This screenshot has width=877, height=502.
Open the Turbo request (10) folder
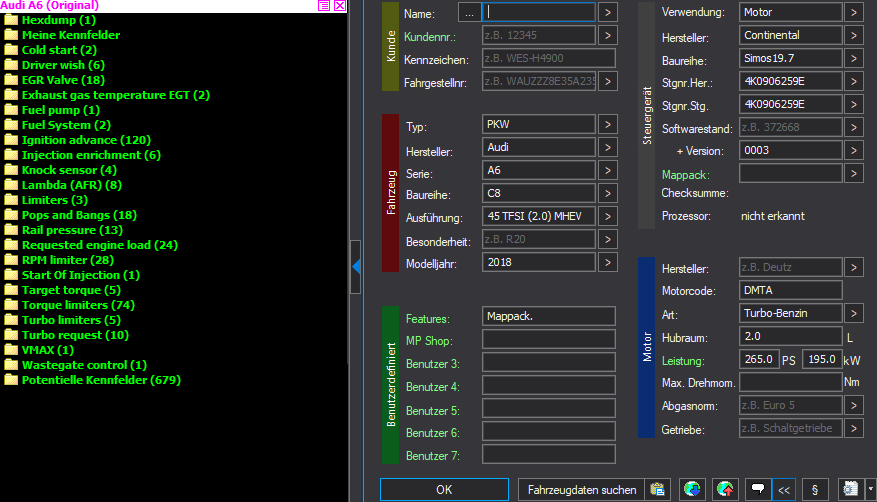66,335
